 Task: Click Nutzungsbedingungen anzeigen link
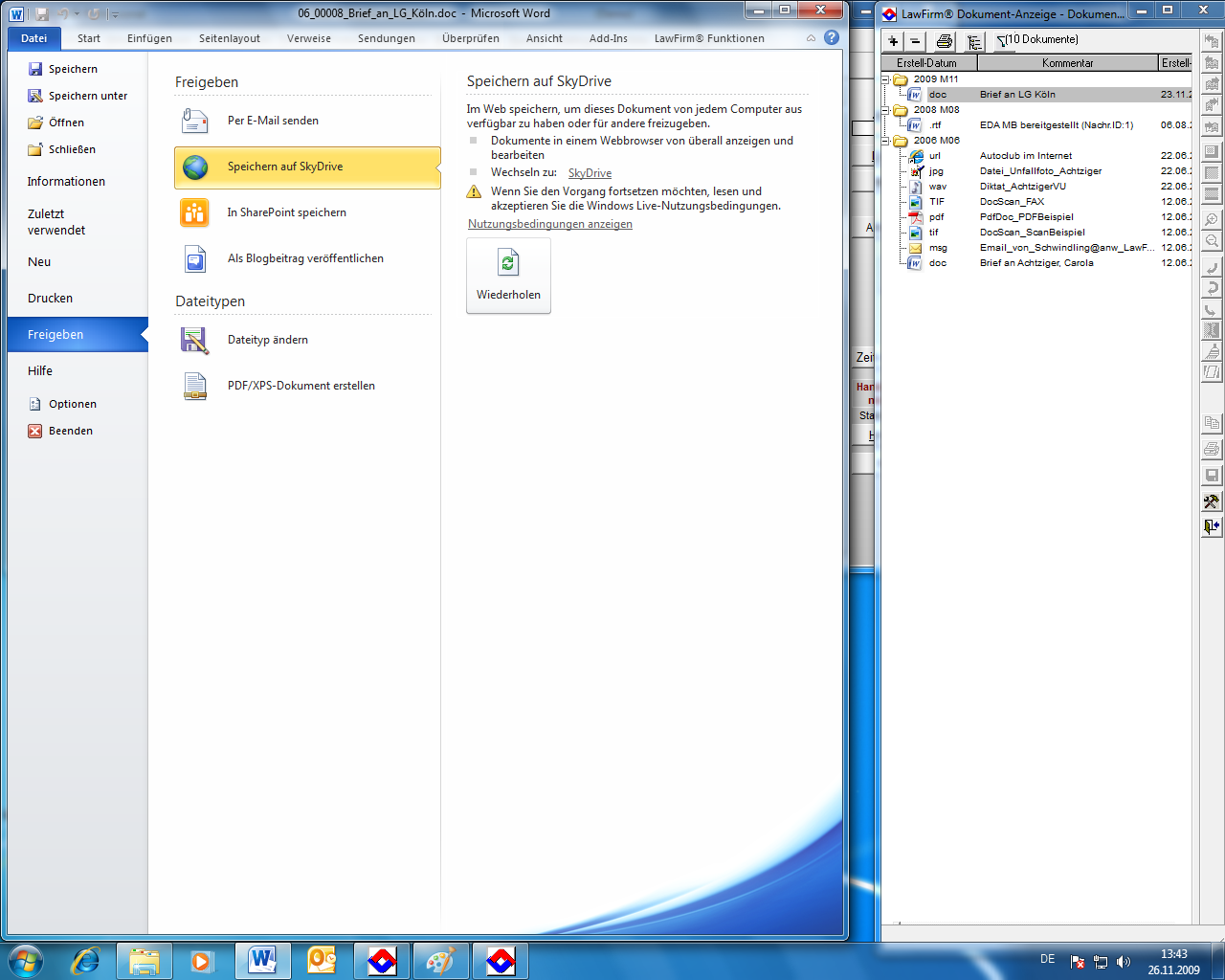tap(549, 224)
